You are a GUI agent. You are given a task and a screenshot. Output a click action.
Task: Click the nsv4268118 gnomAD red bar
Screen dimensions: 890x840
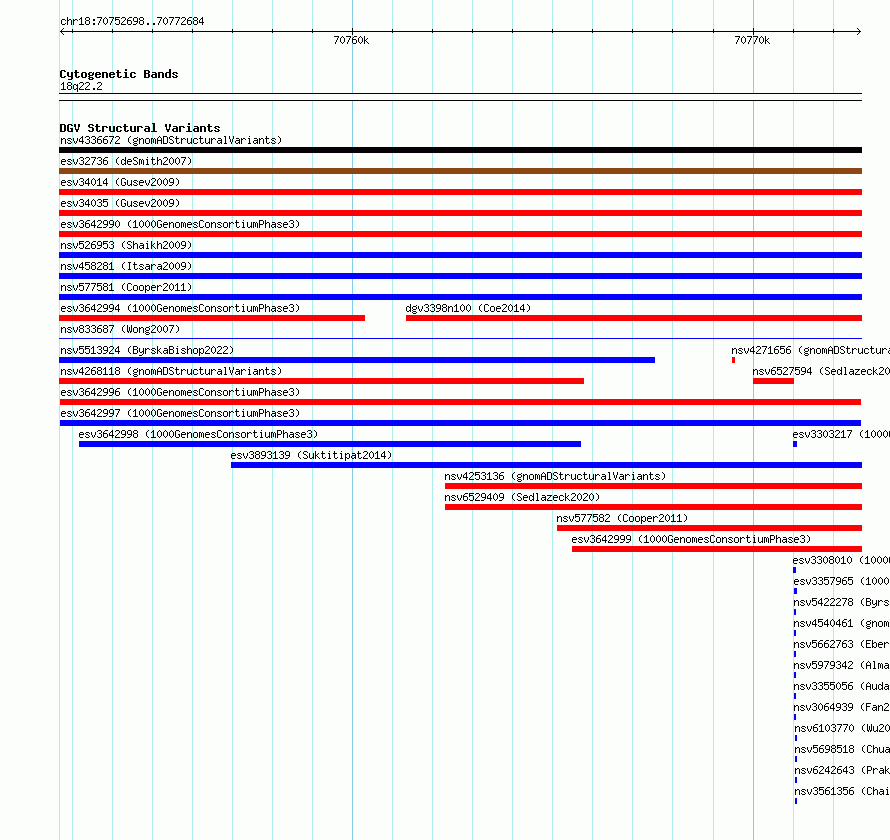tap(321, 381)
